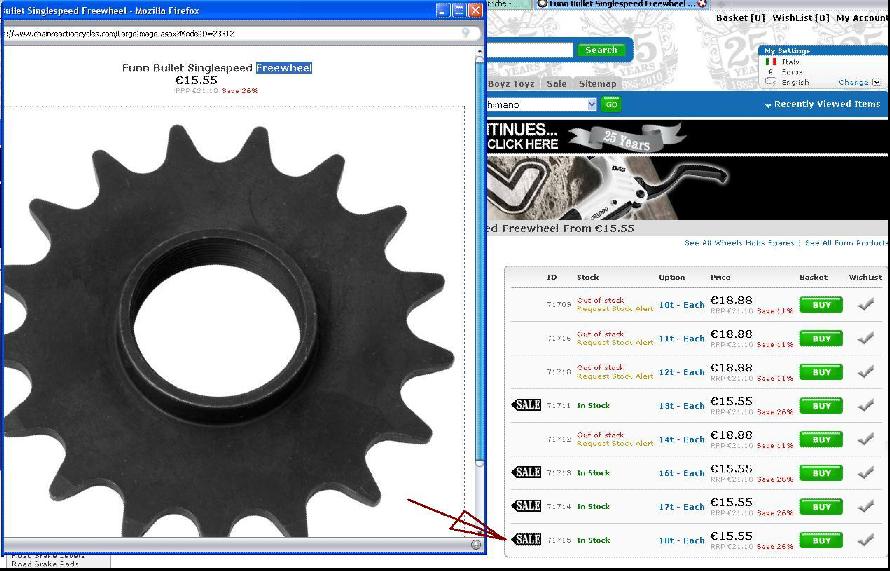Add the 12t option to the wishlist

point(865,372)
